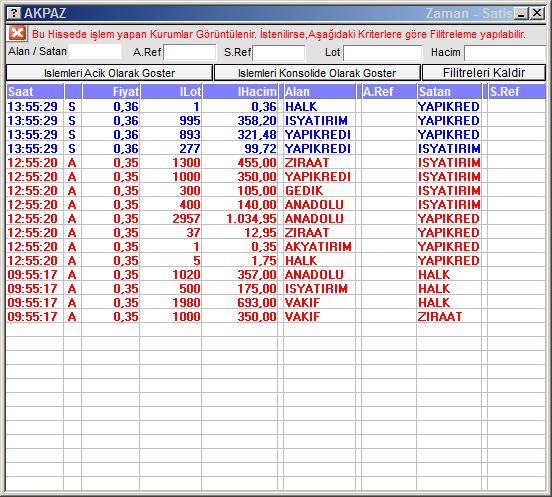552x497 pixels.
Task: Sort by S.Ref column header
Action: (x=517, y=92)
